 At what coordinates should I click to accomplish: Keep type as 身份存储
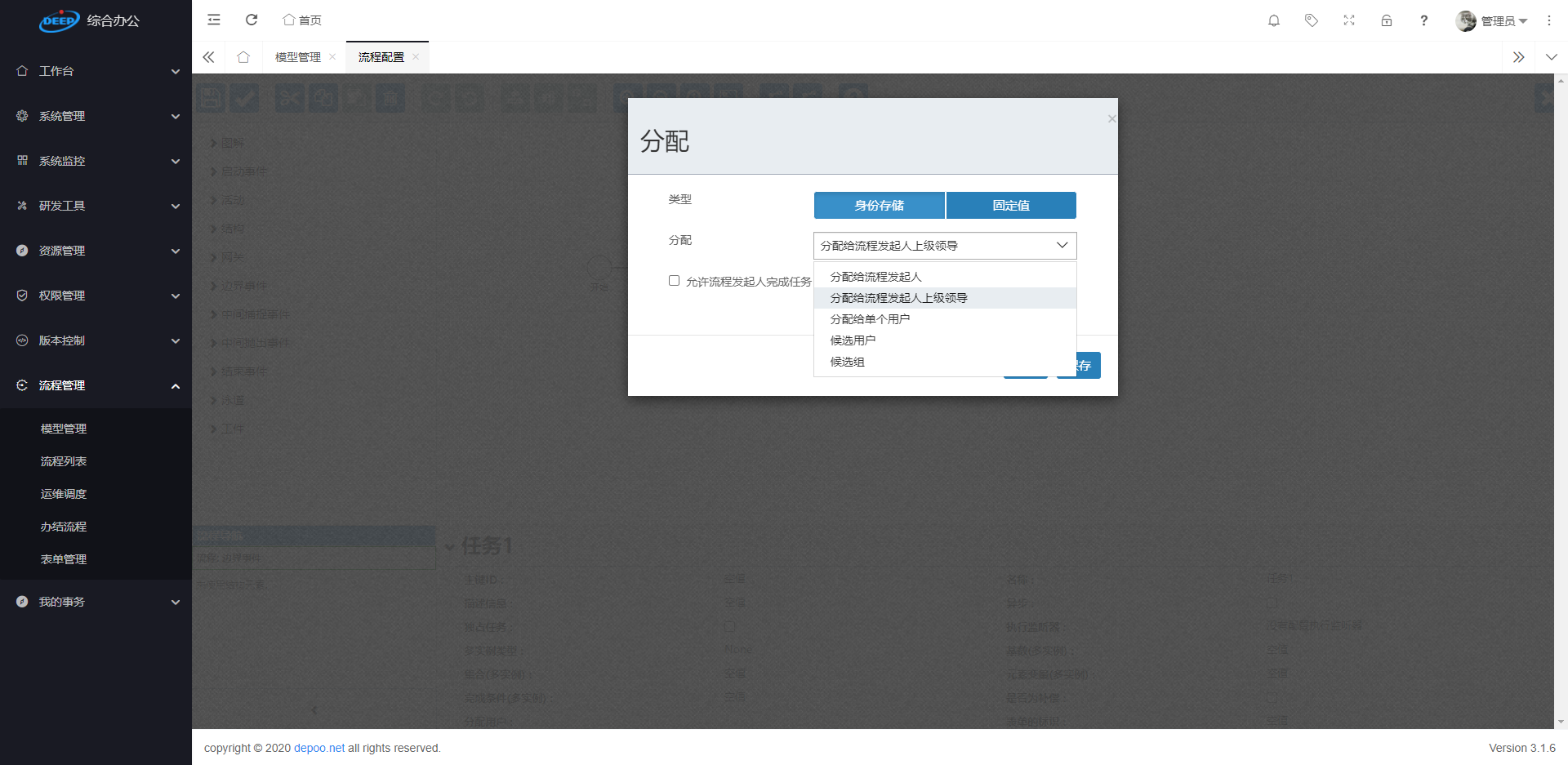(x=879, y=205)
